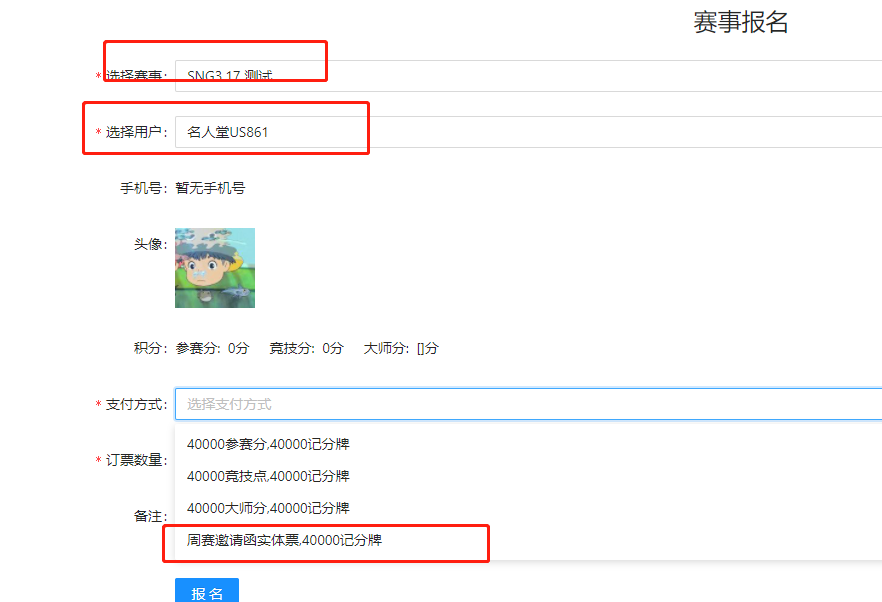Click the 订票数量 field label
This screenshot has height=602, width=882.
coord(135,460)
